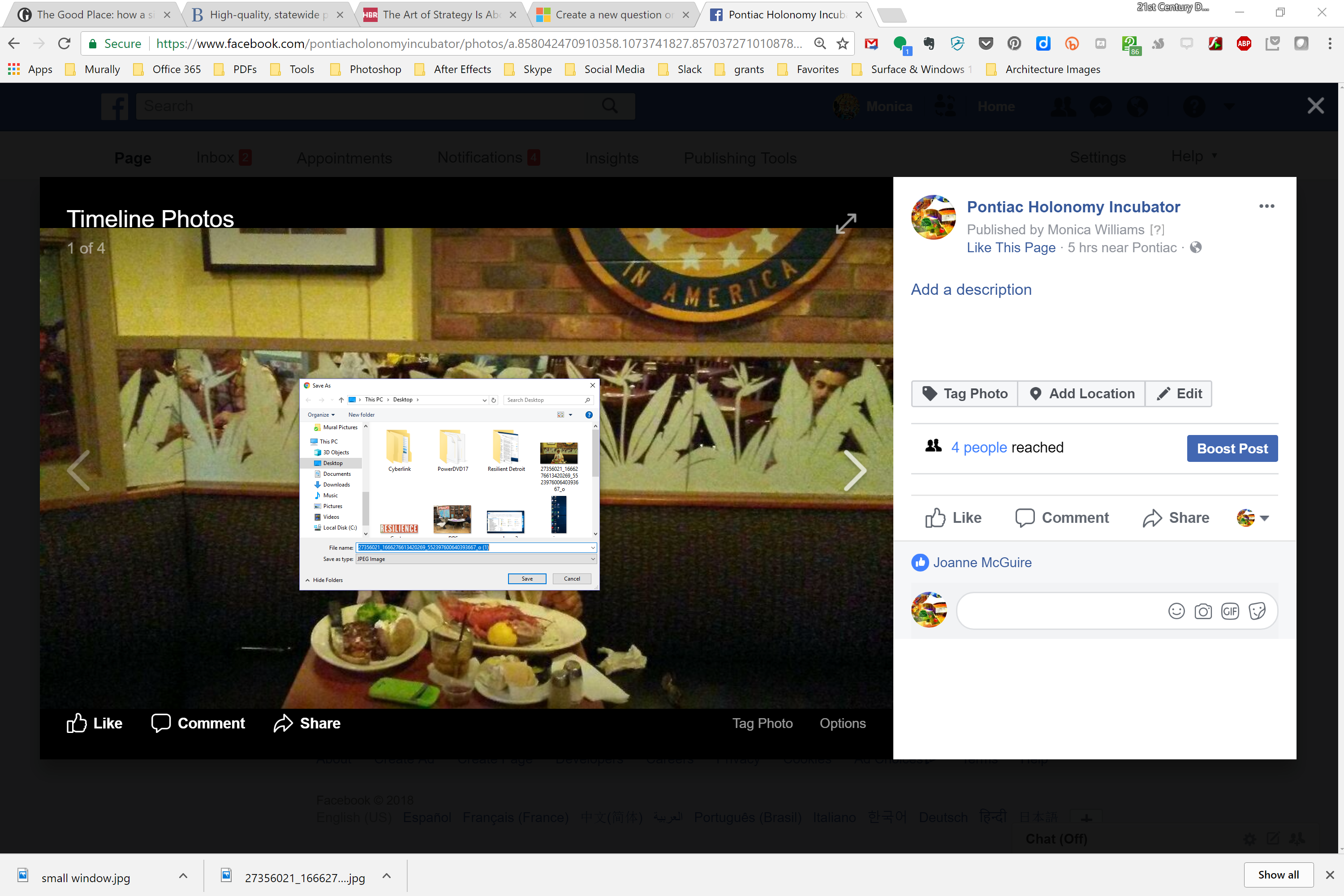Open the Photoshop bookmark folder
The image size is (1344, 896).
[366, 69]
